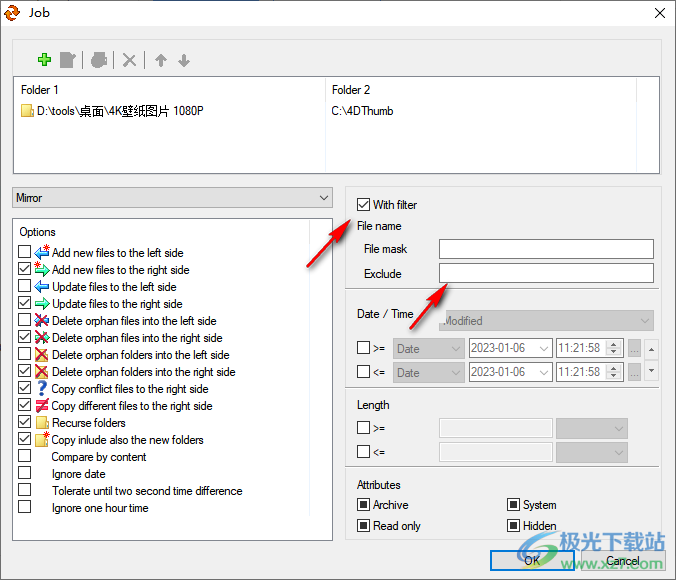Click crossed folder icon for orphan folders right side
Screen dimensions: 676x580
coord(42,372)
